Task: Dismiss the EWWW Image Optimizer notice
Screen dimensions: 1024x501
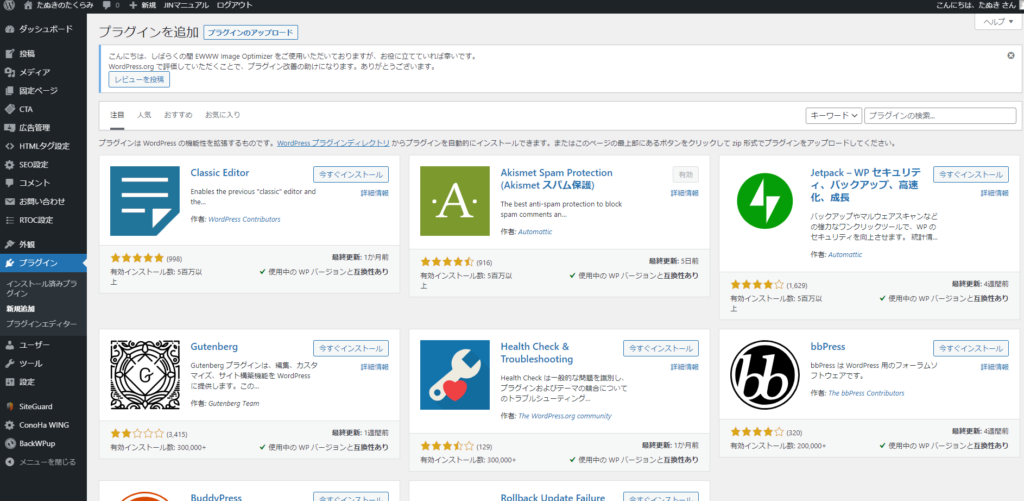Action: 1011,56
